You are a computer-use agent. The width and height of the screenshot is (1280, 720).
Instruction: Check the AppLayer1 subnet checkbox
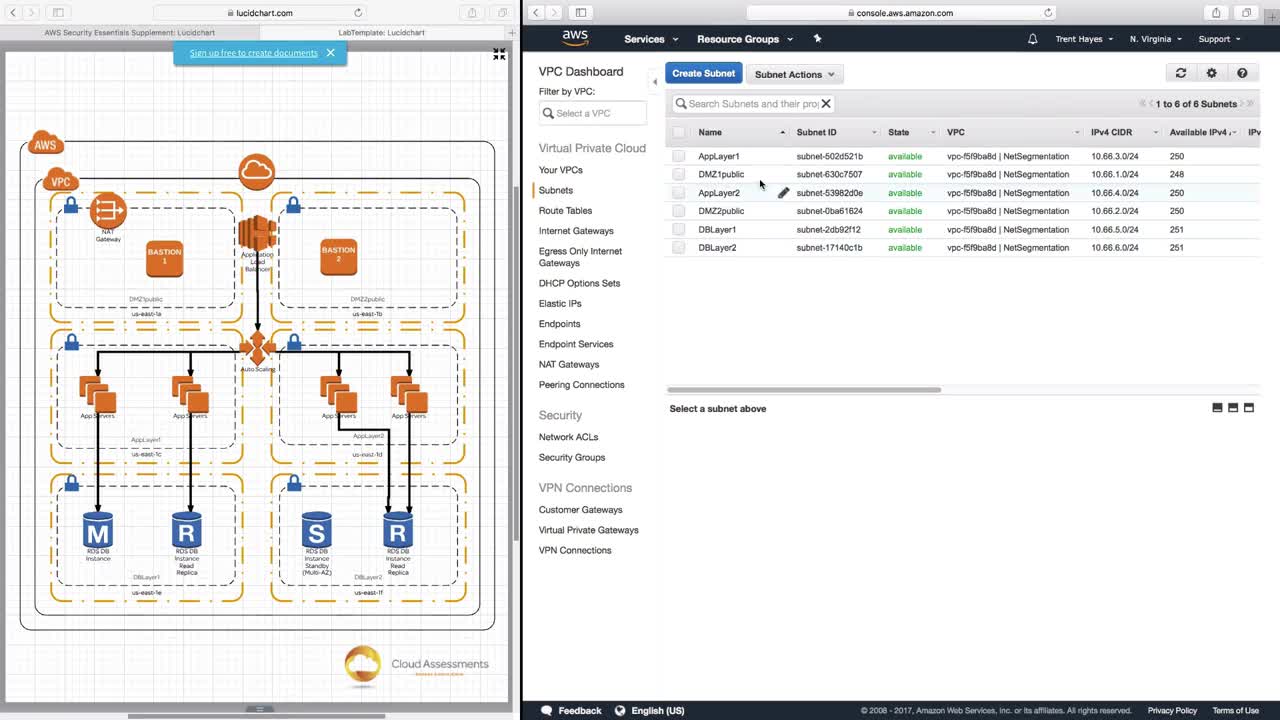(x=679, y=156)
